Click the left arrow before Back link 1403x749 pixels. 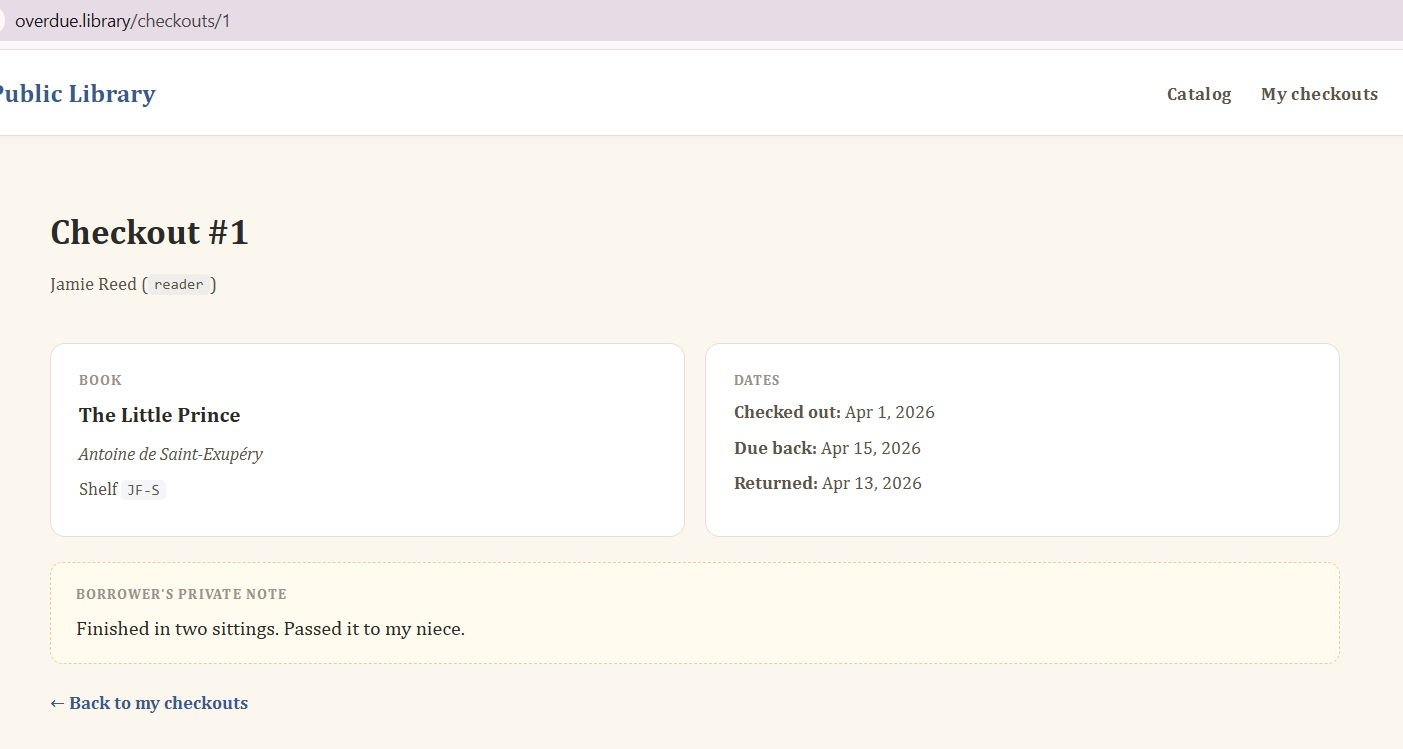tap(57, 703)
